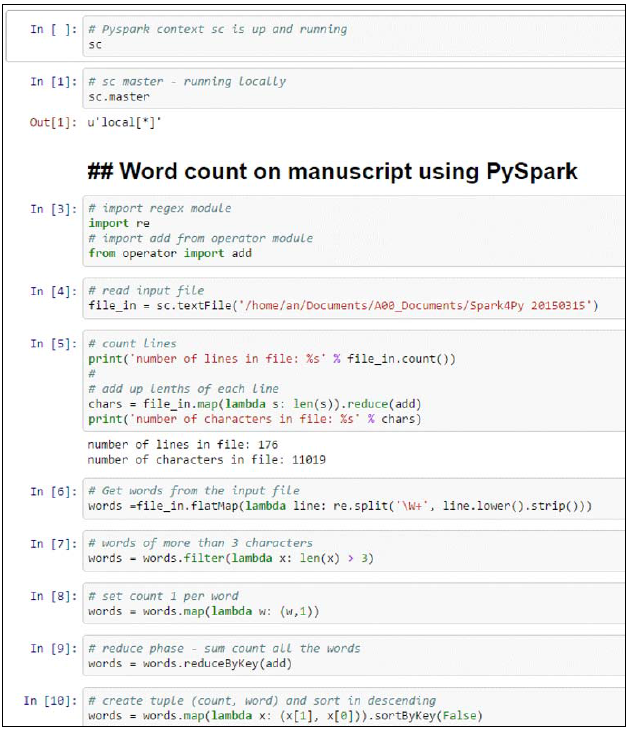Image resolution: width=629 pixels, height=729 pixels.
Task: Click the 'set count 1 per word' comment
Action: [163, 596]
